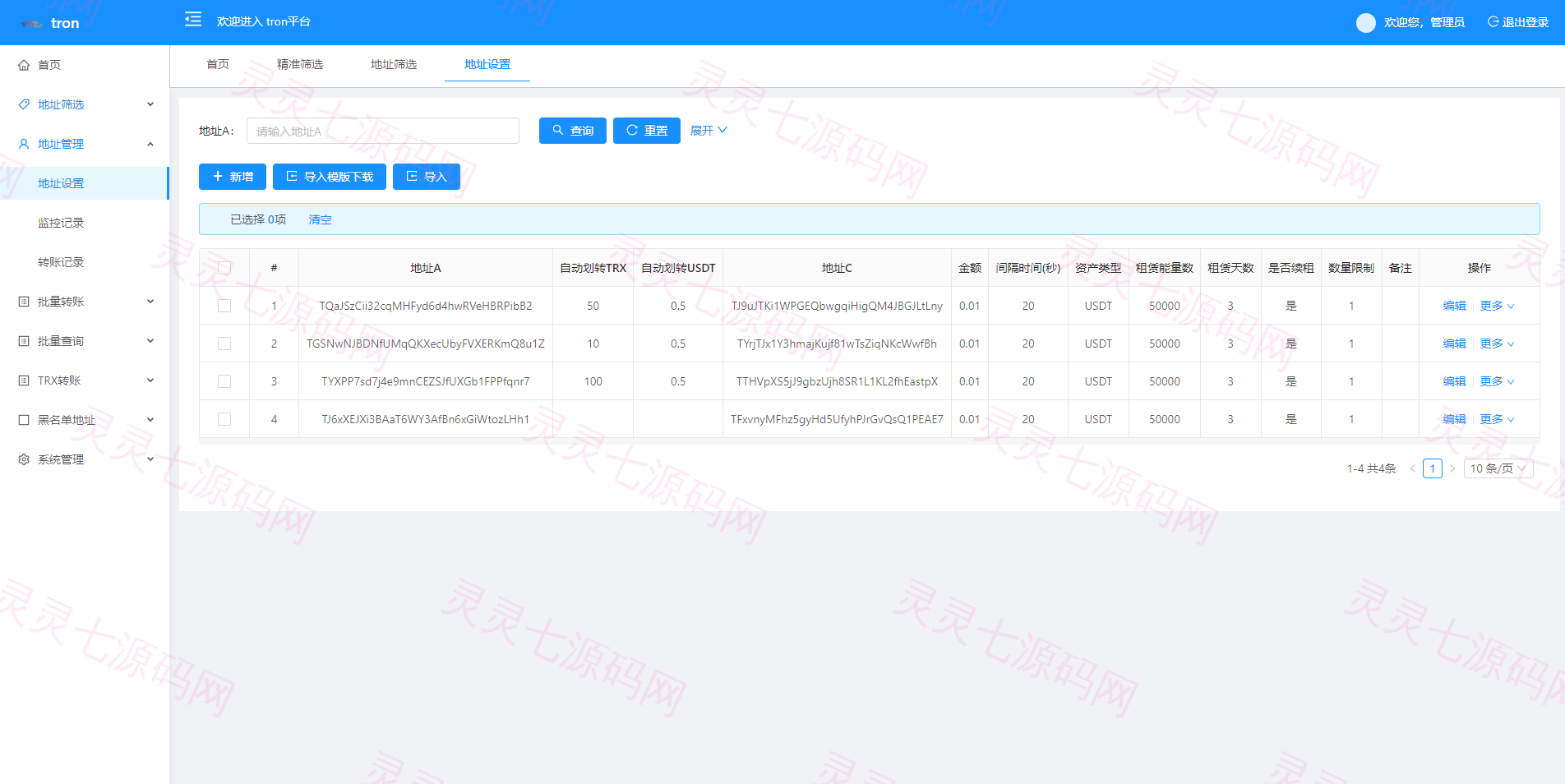Click the 地址筛选 tag icon in sidebar
The width and height of the screenshot is (1565, 784).
pyautogui.click(x=24, y=104)
